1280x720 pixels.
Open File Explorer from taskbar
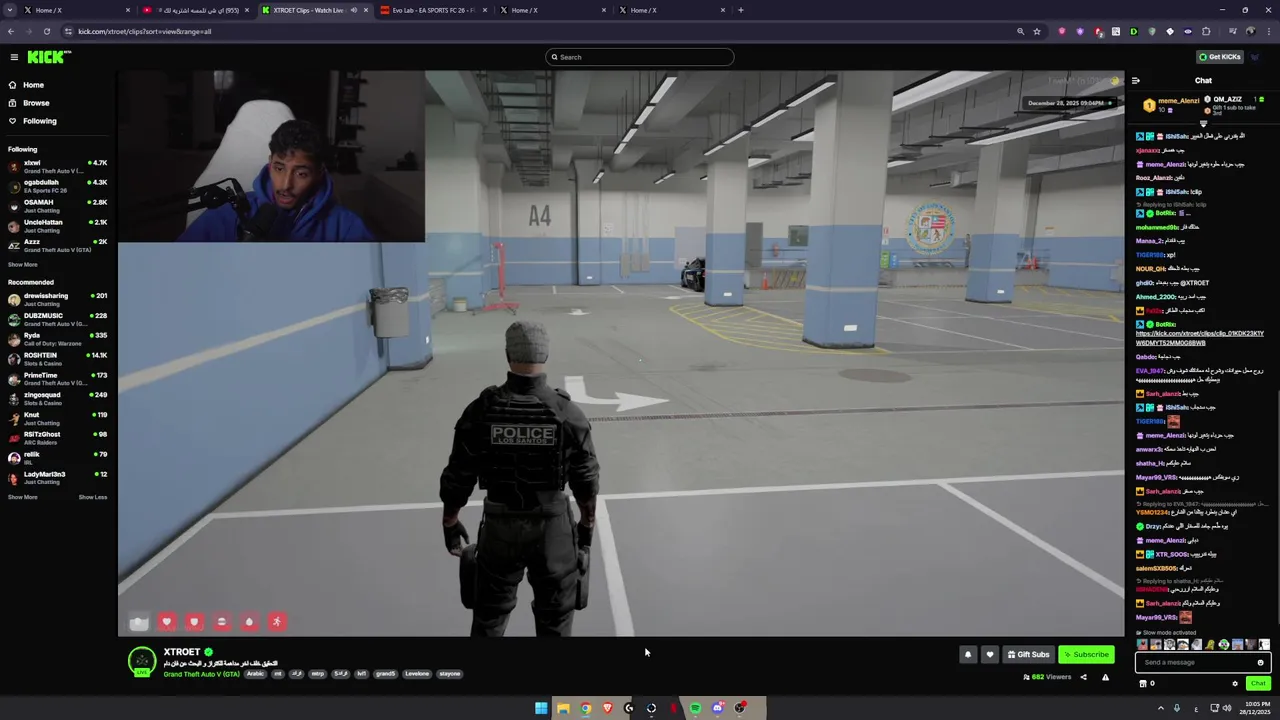click(x=563, y=708)
